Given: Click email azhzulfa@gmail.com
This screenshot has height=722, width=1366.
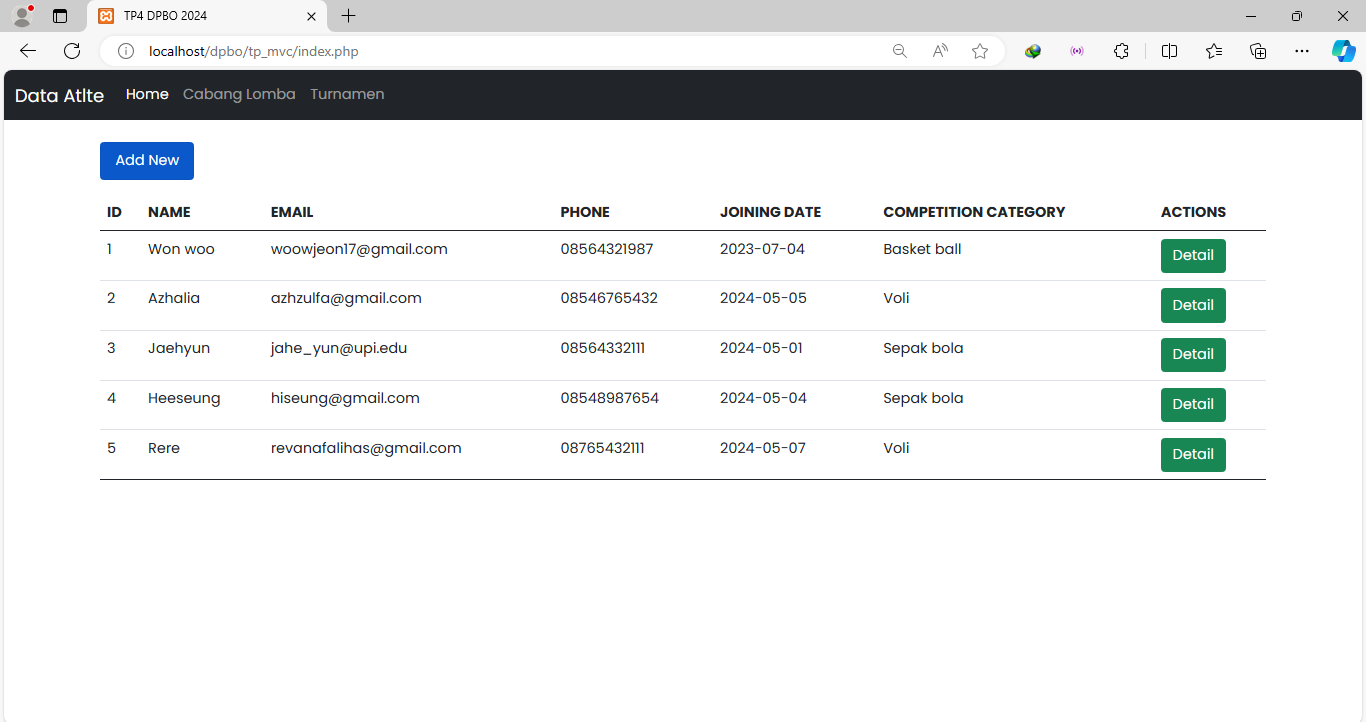Looking at the screenshot, I should (346, 298).
